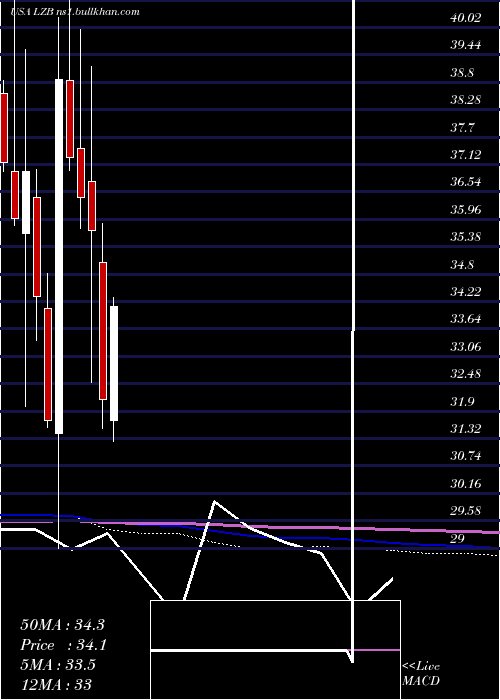Click the 31.9 price axis label

462,402
